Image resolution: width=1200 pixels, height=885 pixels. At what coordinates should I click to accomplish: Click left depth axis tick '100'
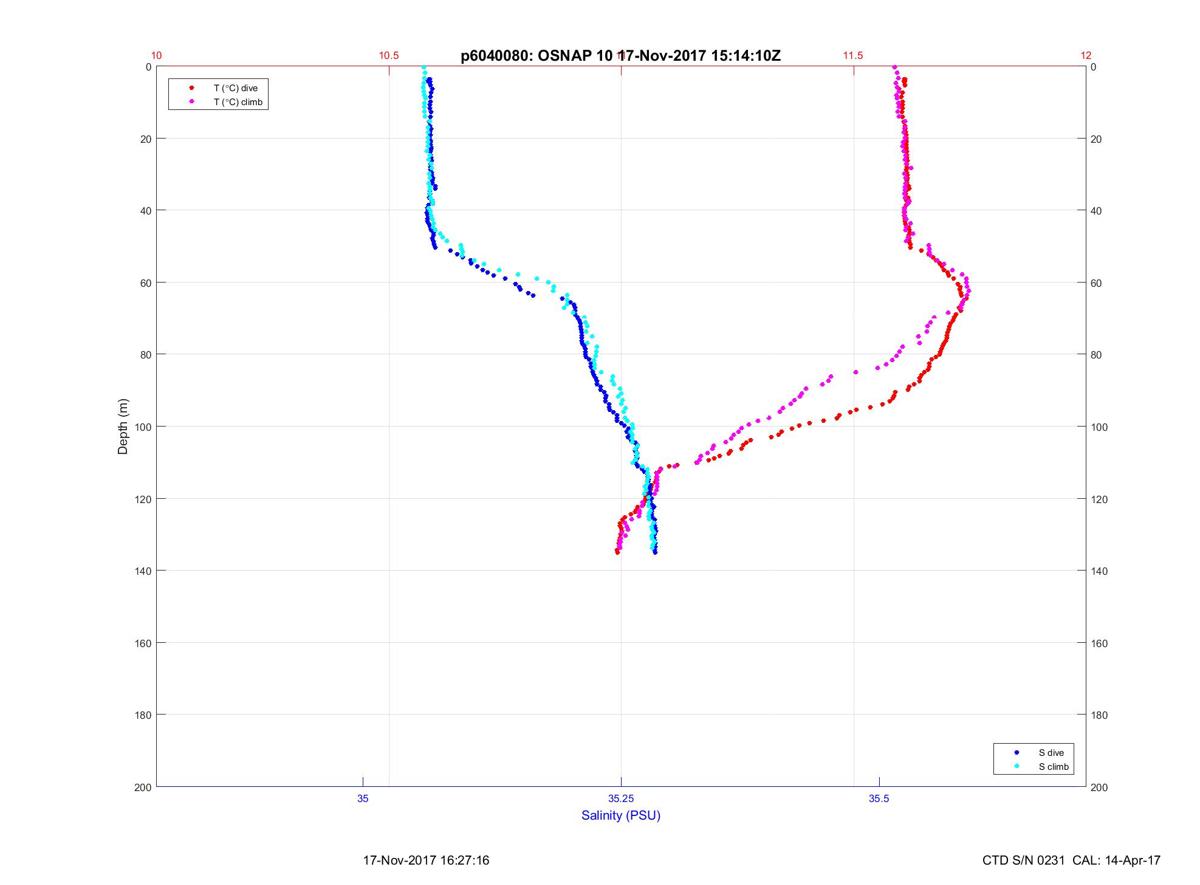(x=142, y=427)
